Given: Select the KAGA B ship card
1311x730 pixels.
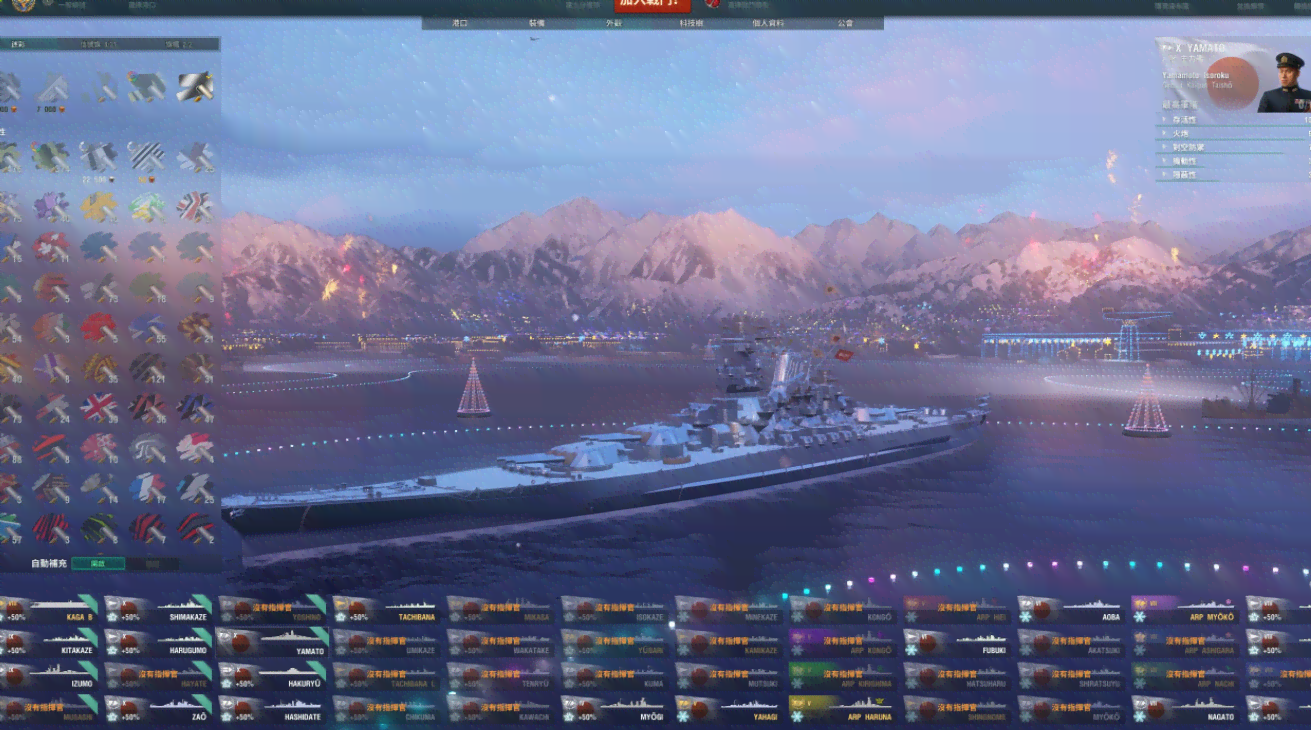Looking at the screenshot, I should click(48, 608).
